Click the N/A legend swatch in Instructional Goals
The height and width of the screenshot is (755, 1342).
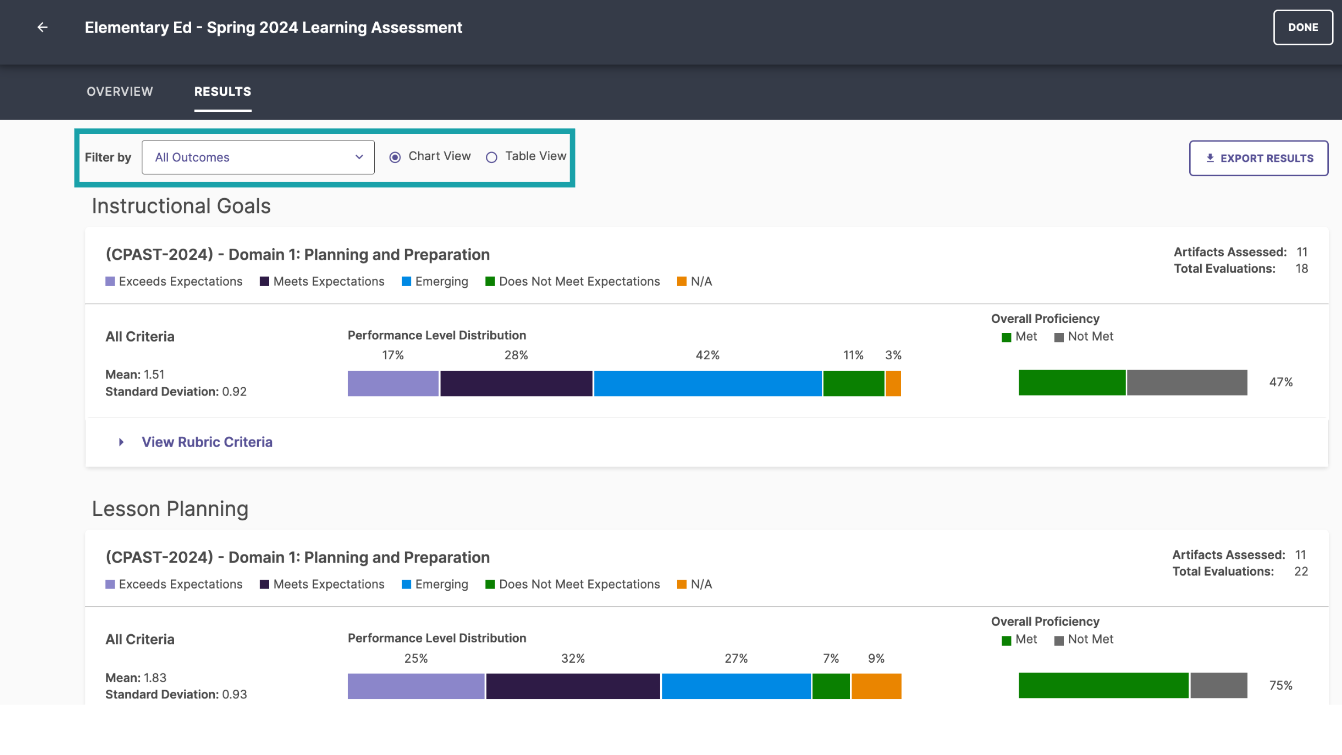point(682,282)
